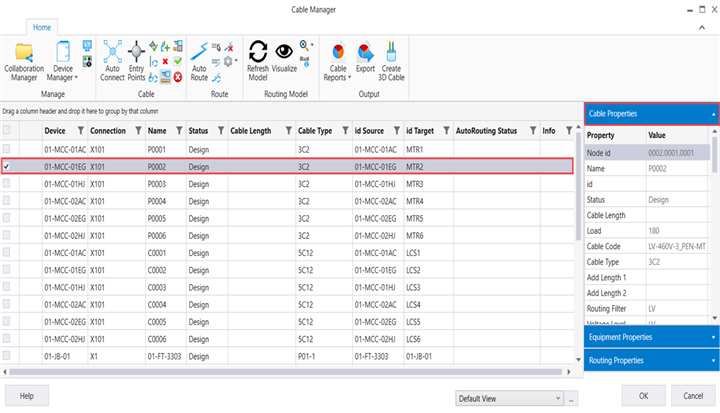Check the box for cable C0003
Screen dimensions: 720x413
[6, 287]
